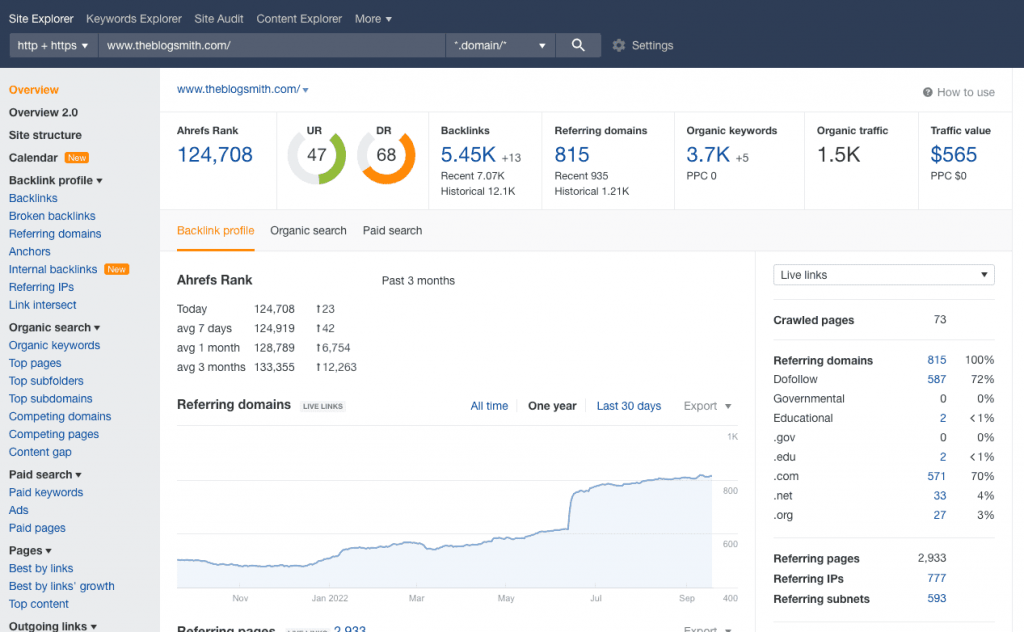Open Site structure in sidebar
The width and height of the screenshot is (1024, 632).
[45, 135]
